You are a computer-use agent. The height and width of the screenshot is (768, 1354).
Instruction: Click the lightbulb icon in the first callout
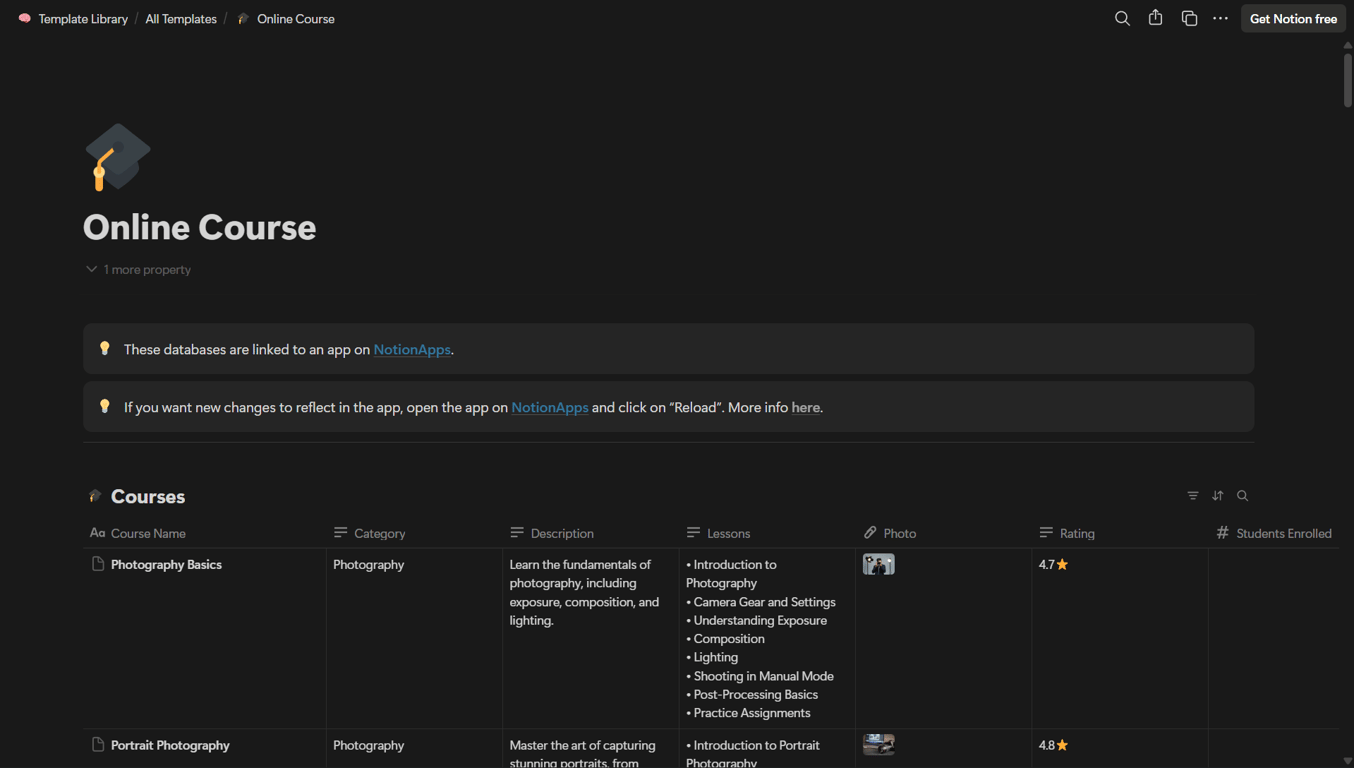click(x=105, y=349)
